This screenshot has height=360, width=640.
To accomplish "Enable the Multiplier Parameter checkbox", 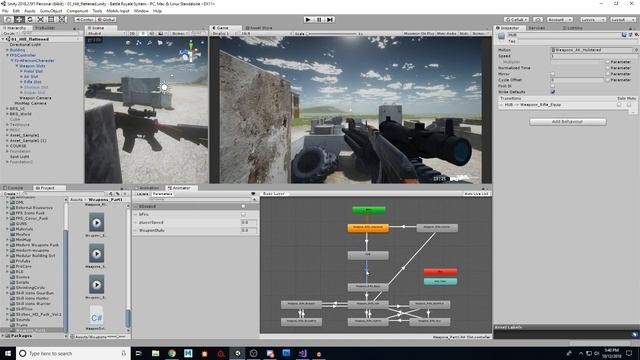I will (607, 62).
